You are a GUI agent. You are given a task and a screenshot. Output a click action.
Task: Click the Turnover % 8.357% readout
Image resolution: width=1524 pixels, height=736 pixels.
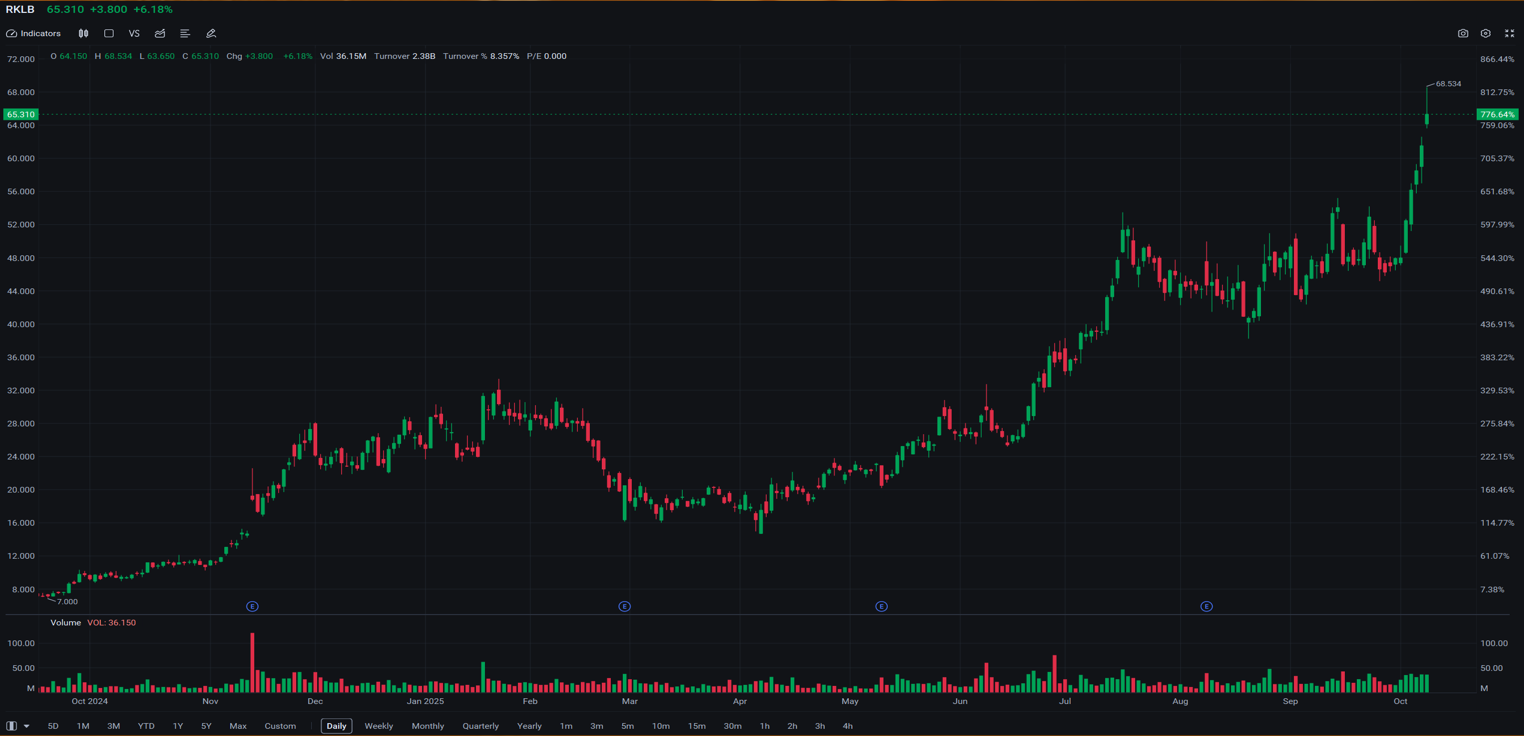481,56
